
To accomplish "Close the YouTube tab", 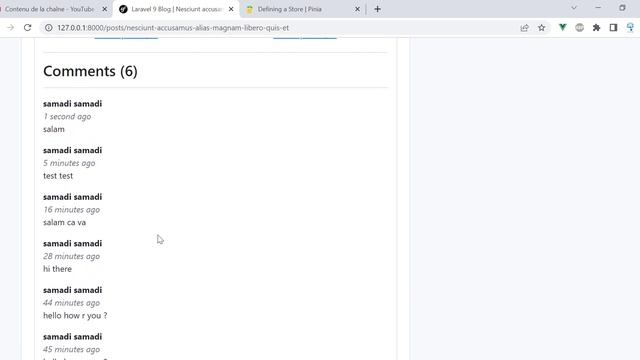I will (104, 9).
